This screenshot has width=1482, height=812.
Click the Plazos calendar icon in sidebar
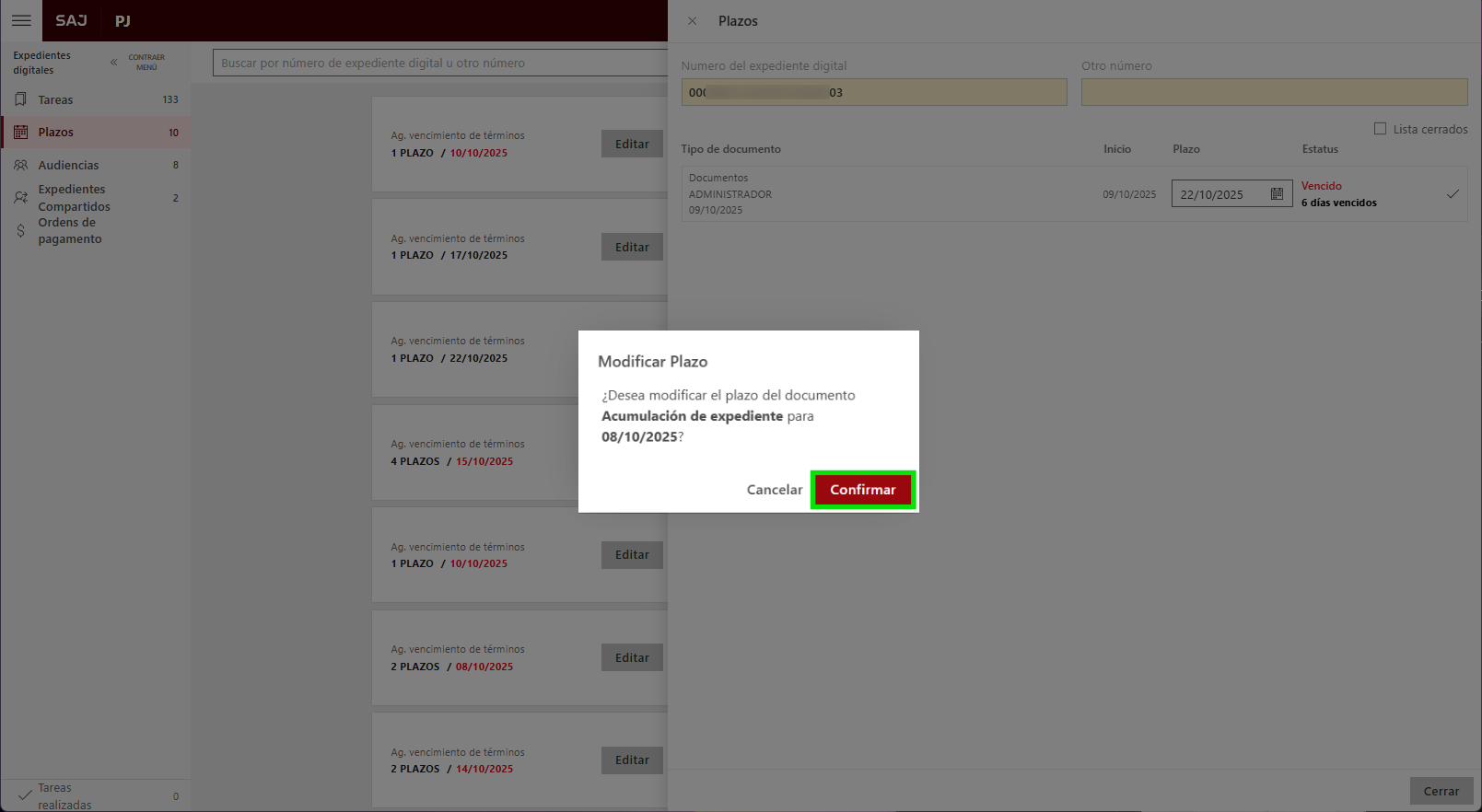click(20, 133)
